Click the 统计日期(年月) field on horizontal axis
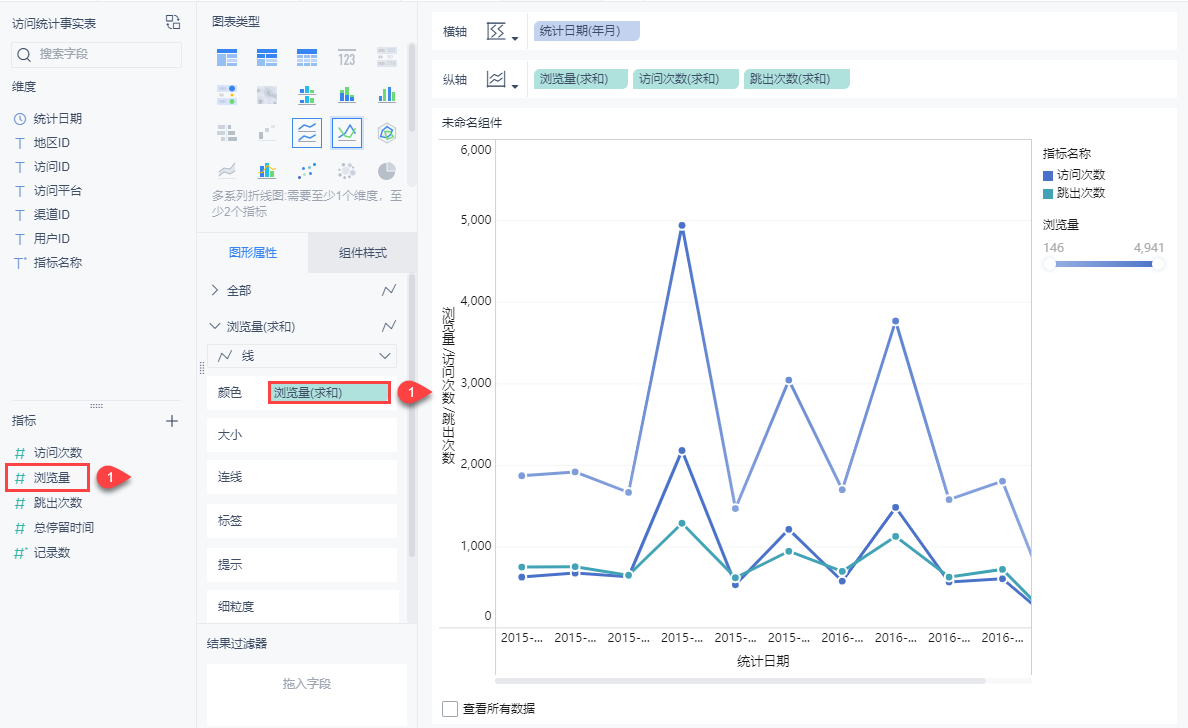The width and height of the screenshot is (1188, 728). (x=586, y=31)
